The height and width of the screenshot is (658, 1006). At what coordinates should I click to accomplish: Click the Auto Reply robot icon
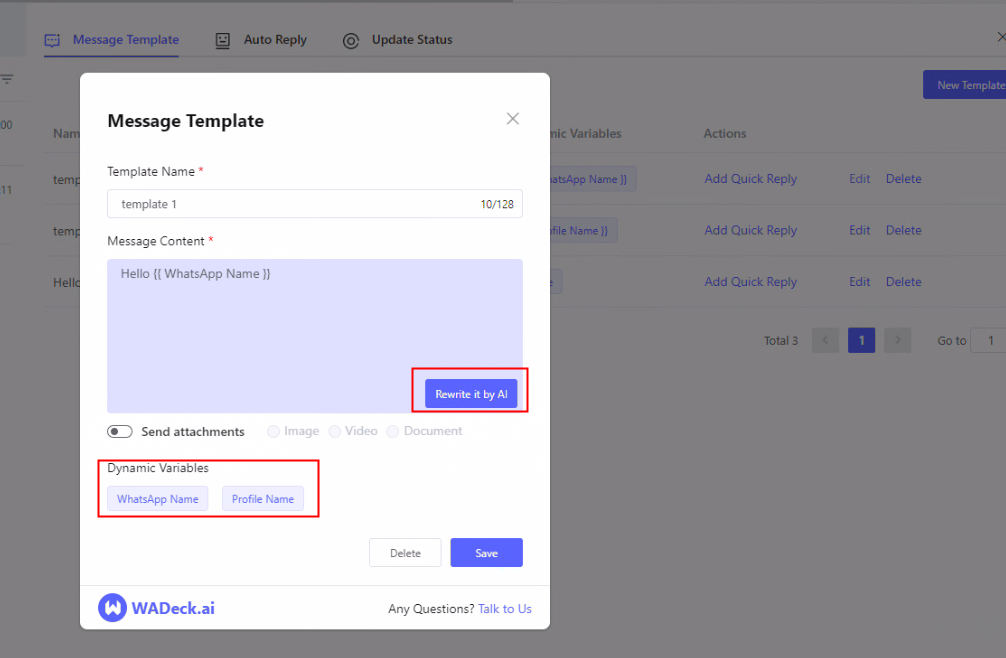tap(223, 40)
